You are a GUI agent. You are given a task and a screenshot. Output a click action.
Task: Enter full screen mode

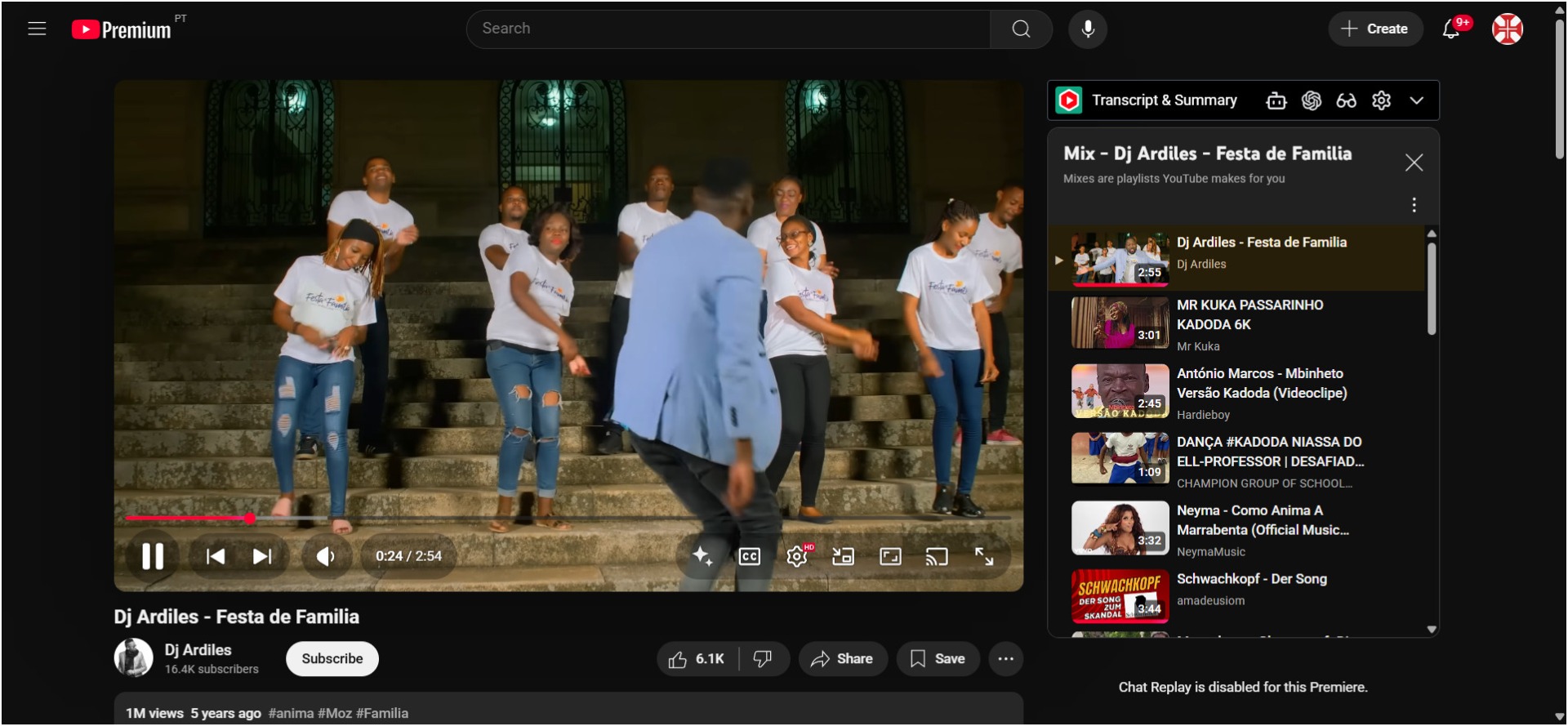[x=984, y=556]
